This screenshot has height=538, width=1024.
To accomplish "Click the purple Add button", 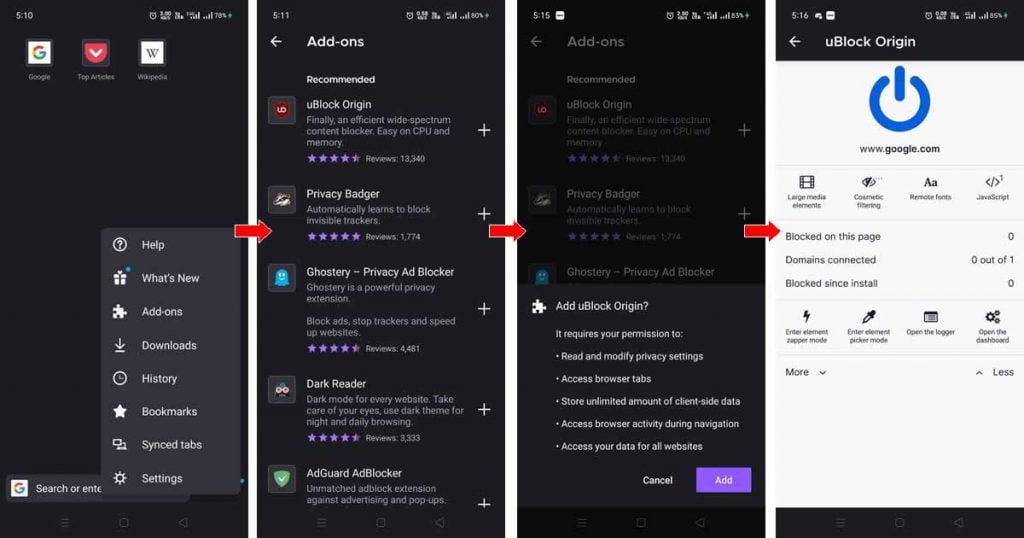I will [x=723, y=480].
